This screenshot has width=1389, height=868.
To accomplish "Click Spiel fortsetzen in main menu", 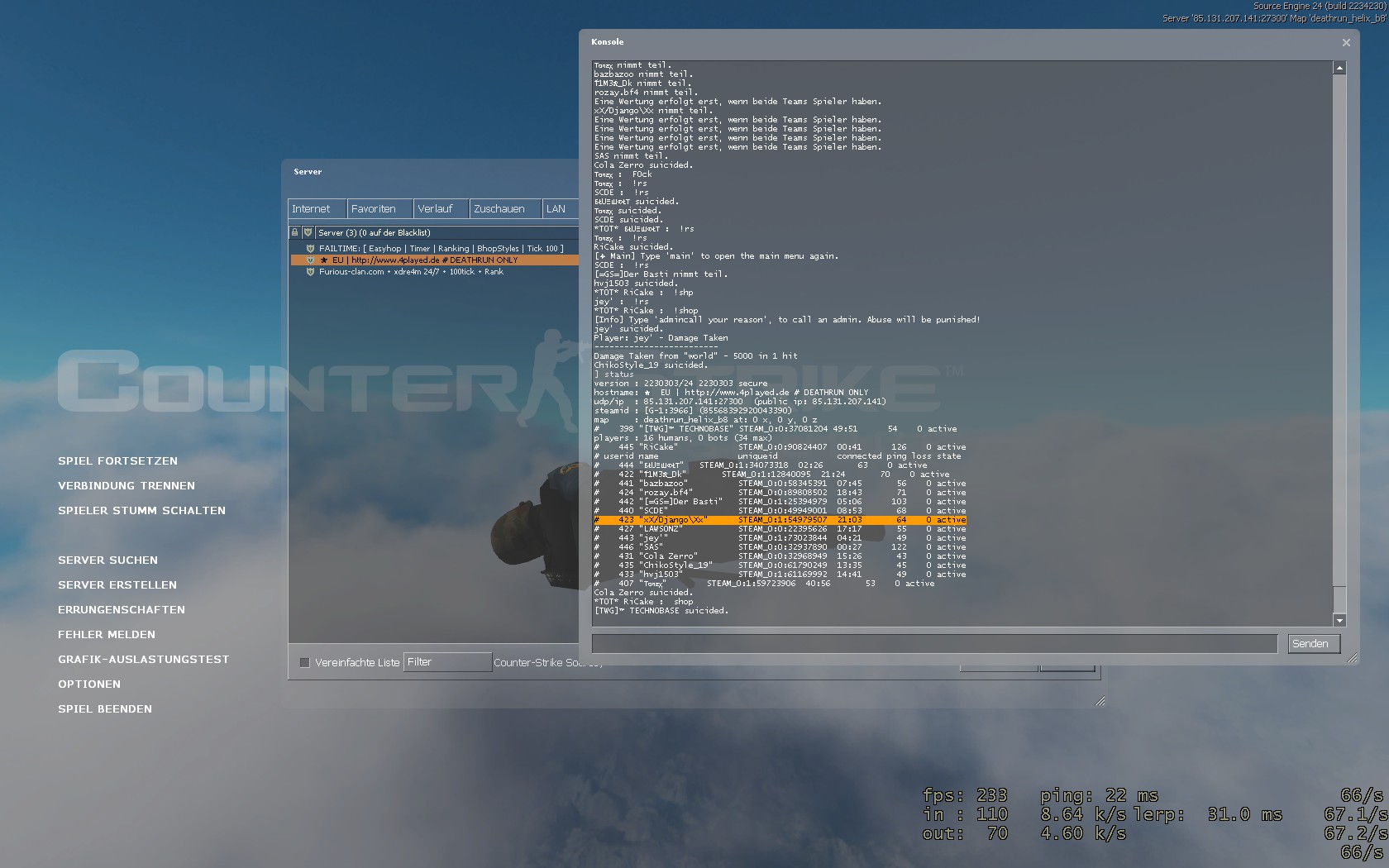I will [117, 461].
